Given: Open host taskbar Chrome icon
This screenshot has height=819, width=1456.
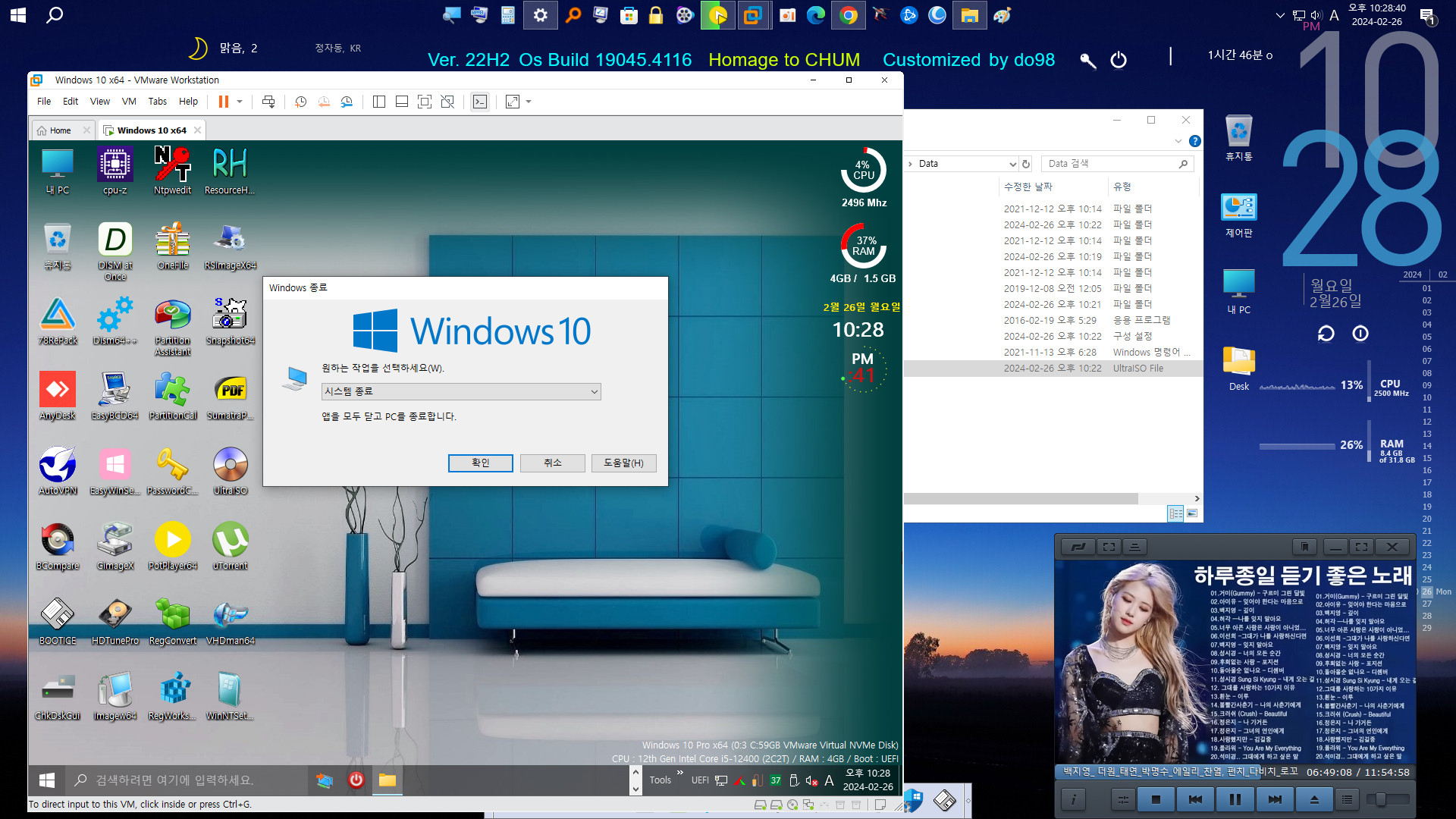Looking at the screenshot, I should 849,15.
